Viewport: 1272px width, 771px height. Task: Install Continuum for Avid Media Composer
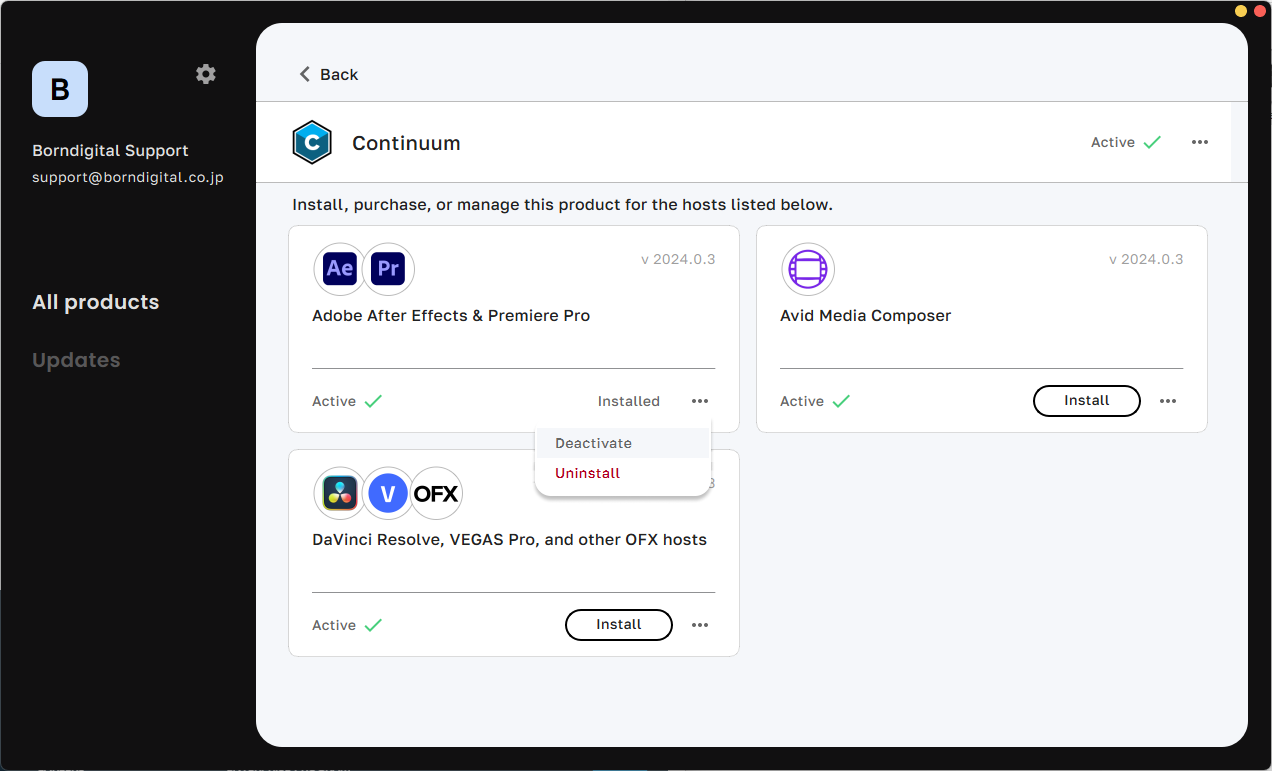[1087, 401]
